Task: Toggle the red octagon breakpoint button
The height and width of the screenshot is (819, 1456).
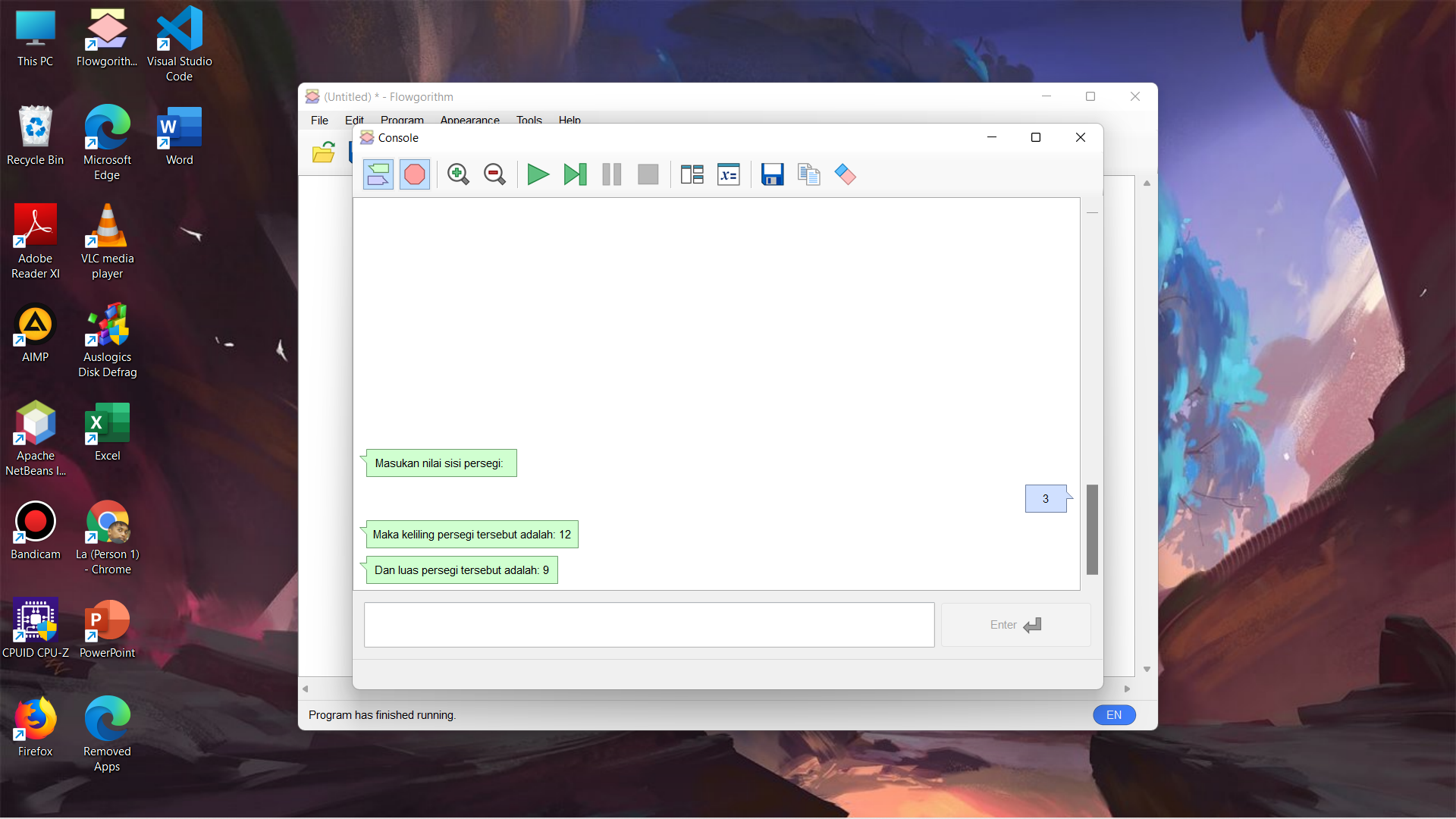Action: point(415,174)
